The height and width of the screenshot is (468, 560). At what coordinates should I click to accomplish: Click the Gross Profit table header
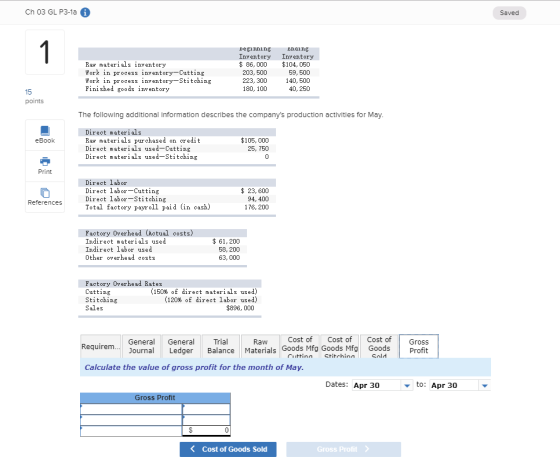pyautogui.click(x=155, y=398)
